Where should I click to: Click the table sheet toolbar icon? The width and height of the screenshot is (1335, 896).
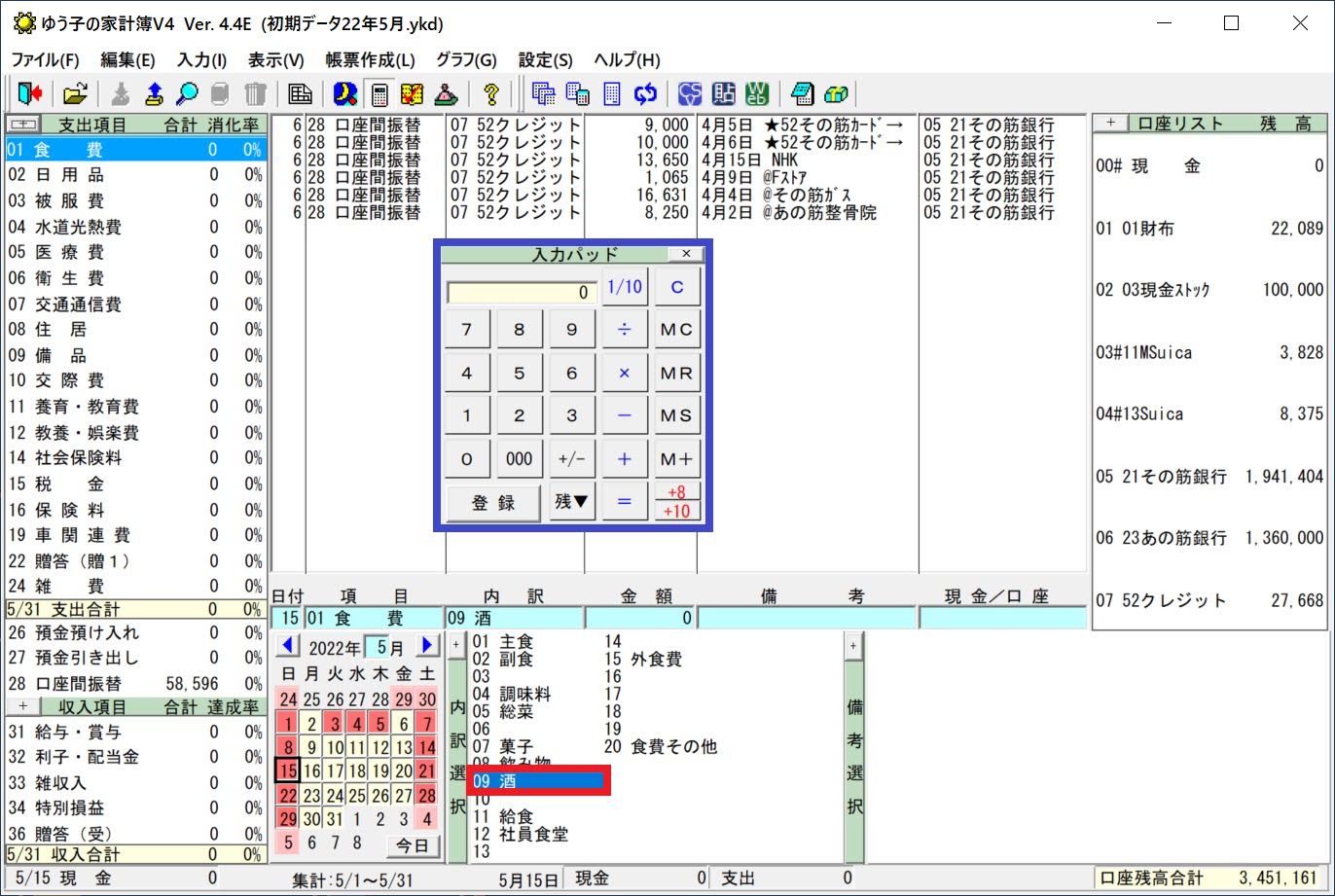301,93
